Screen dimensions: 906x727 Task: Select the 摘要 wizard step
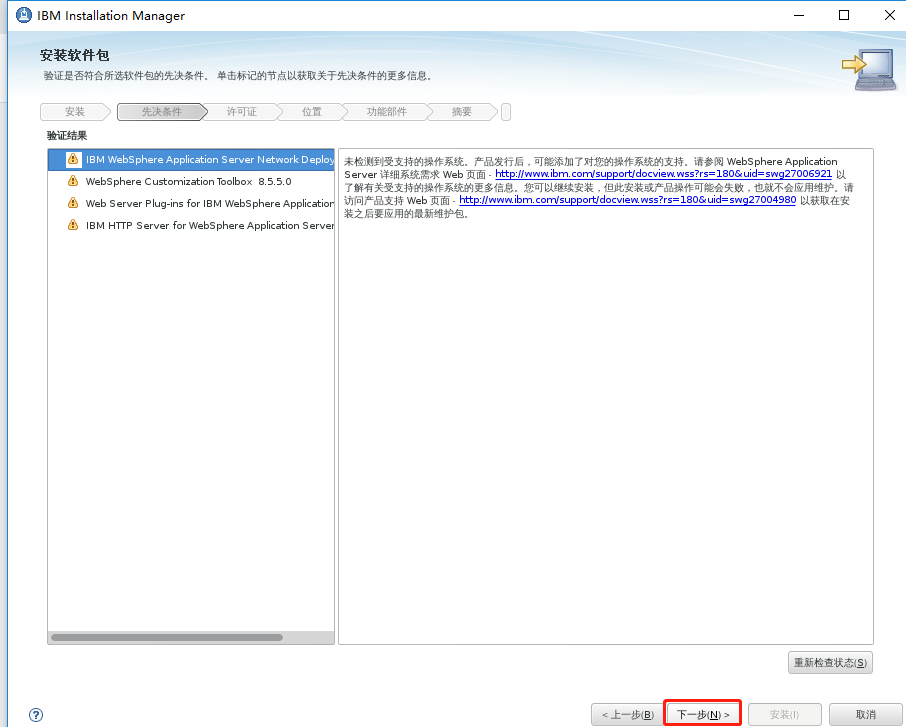(x=461, y=111)
